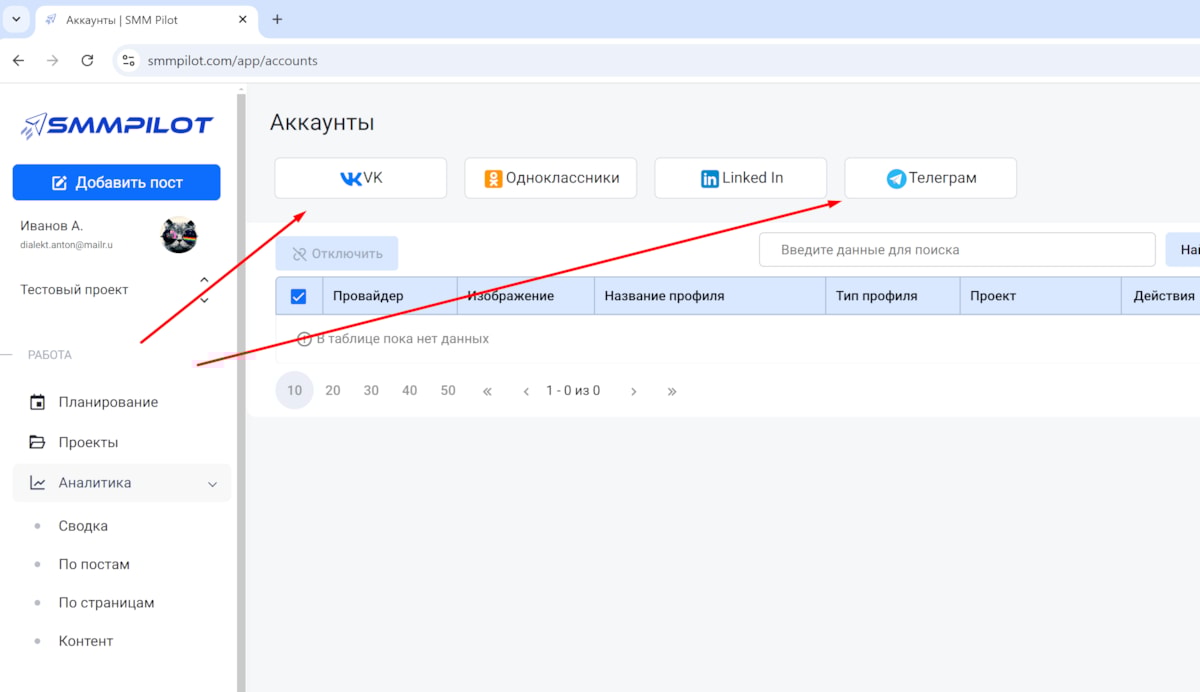Set page size to 40 rows

click(409, 391)
